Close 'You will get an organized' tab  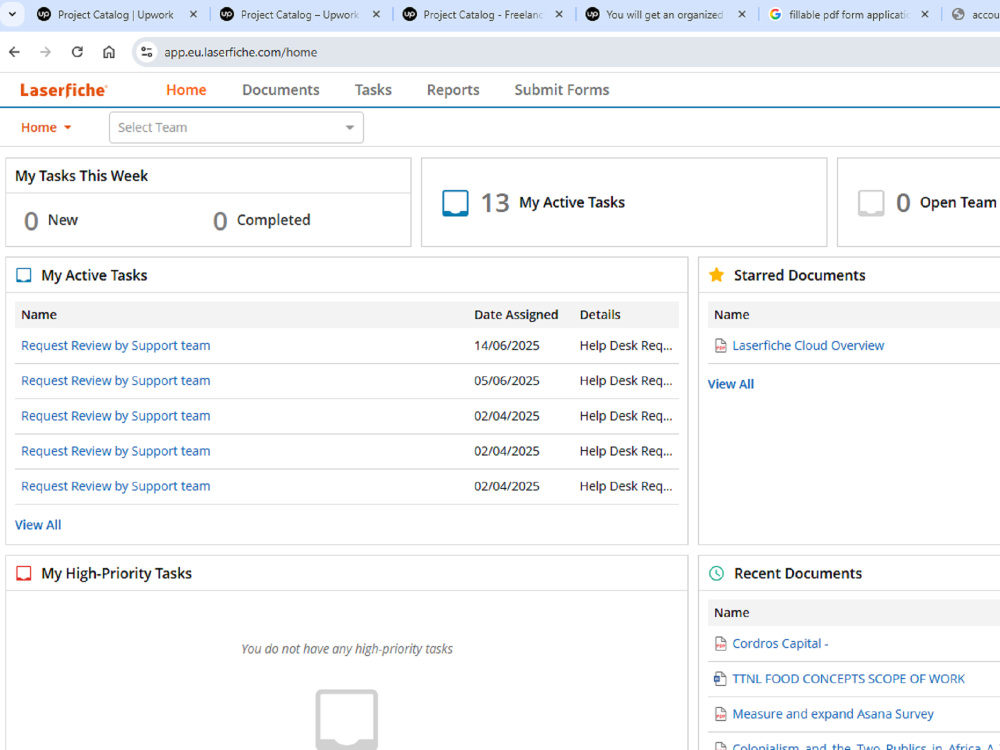coord(742,14)
